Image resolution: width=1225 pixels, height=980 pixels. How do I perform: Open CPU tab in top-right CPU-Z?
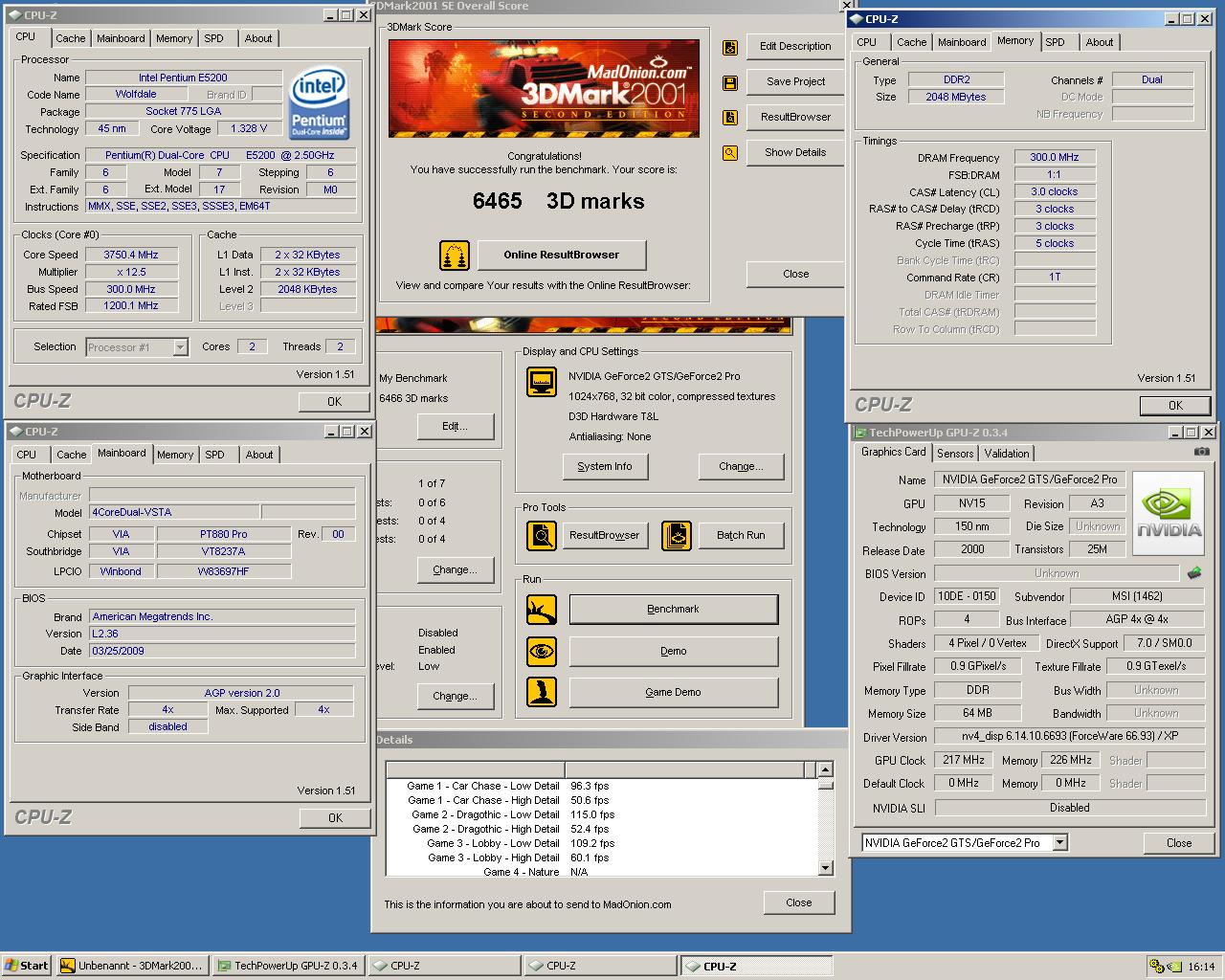(867, 42)
